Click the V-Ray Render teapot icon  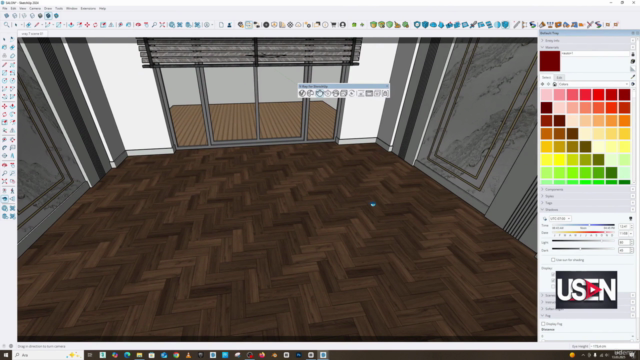tap(319, 93)
